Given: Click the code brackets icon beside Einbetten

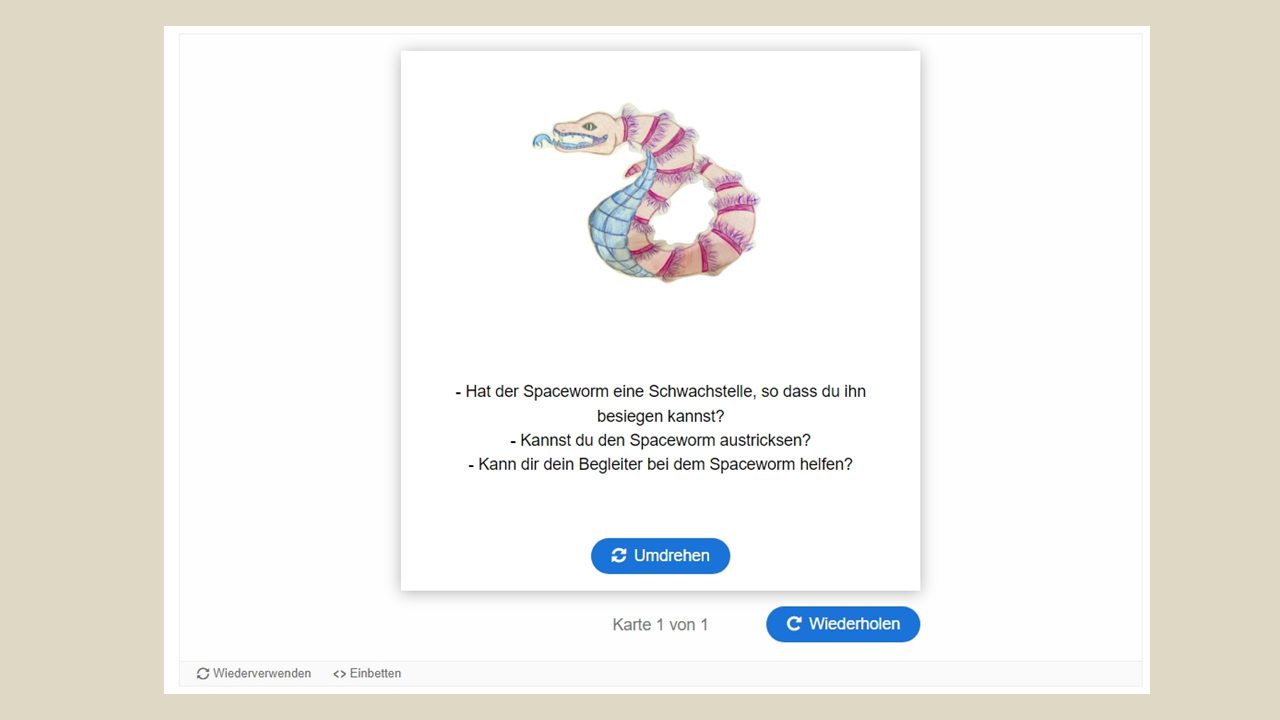Looking at the screenshot, I should pyautogui.click(x=339, y=674).
